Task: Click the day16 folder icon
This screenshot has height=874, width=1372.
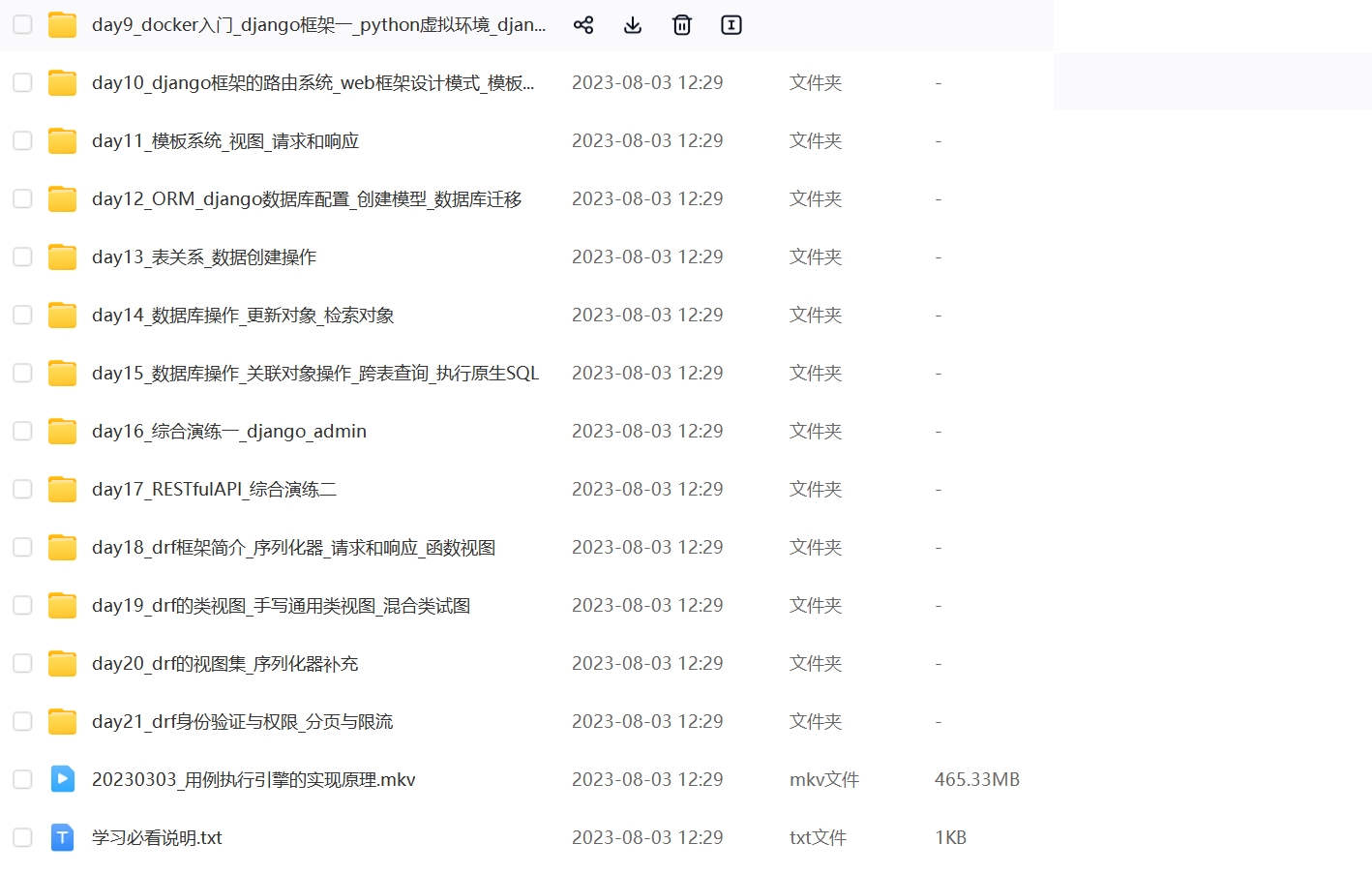Action: tap(62, 432)
